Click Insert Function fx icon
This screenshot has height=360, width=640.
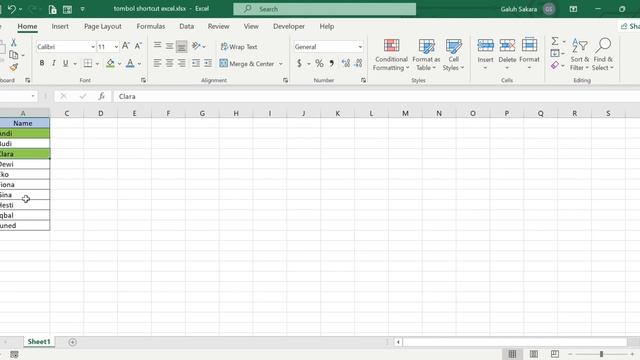[101, 96]
